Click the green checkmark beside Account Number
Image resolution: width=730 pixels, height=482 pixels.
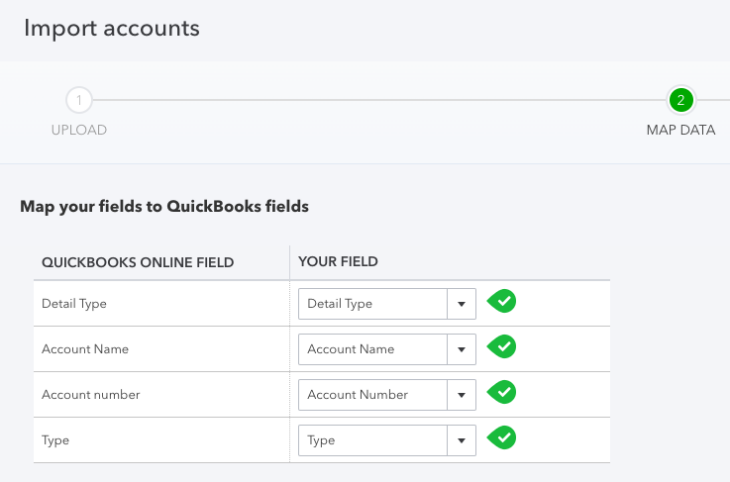pos(502,392)
